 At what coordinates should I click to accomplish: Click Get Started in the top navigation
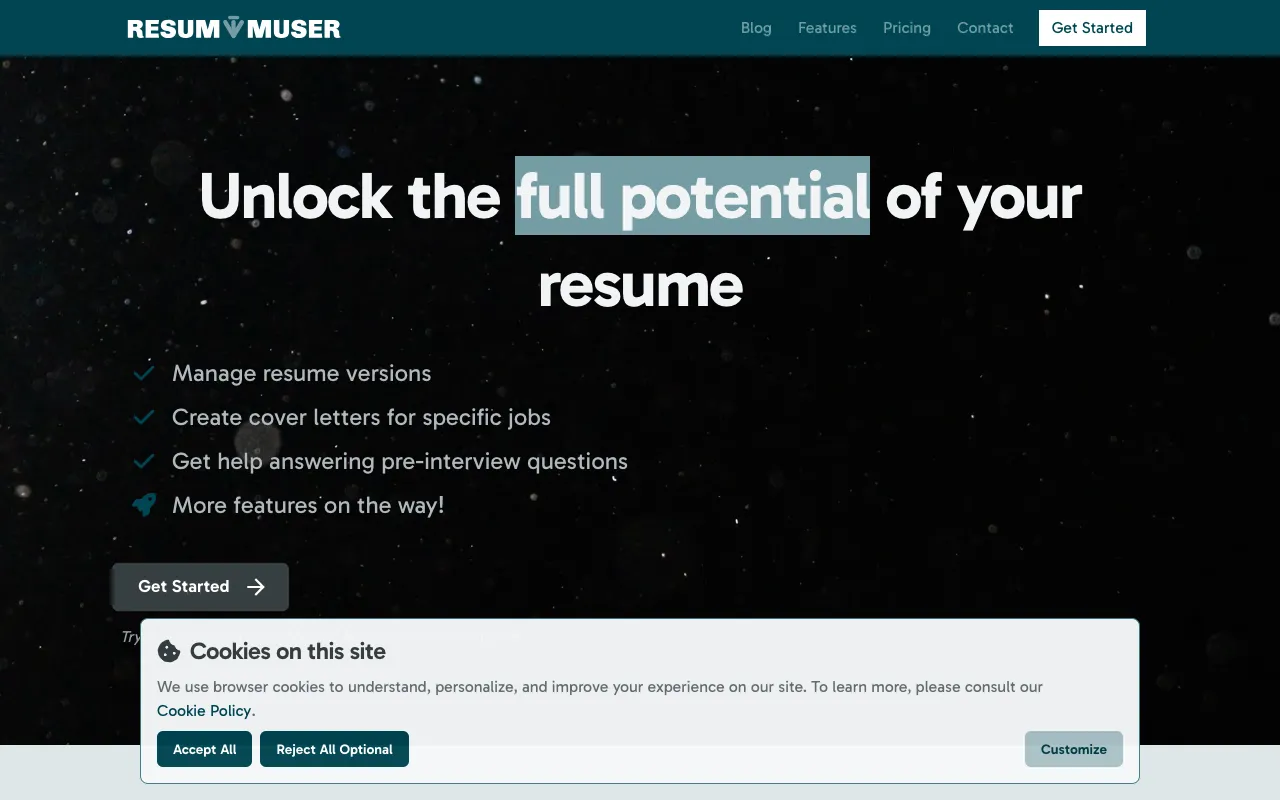(1092, 28)
